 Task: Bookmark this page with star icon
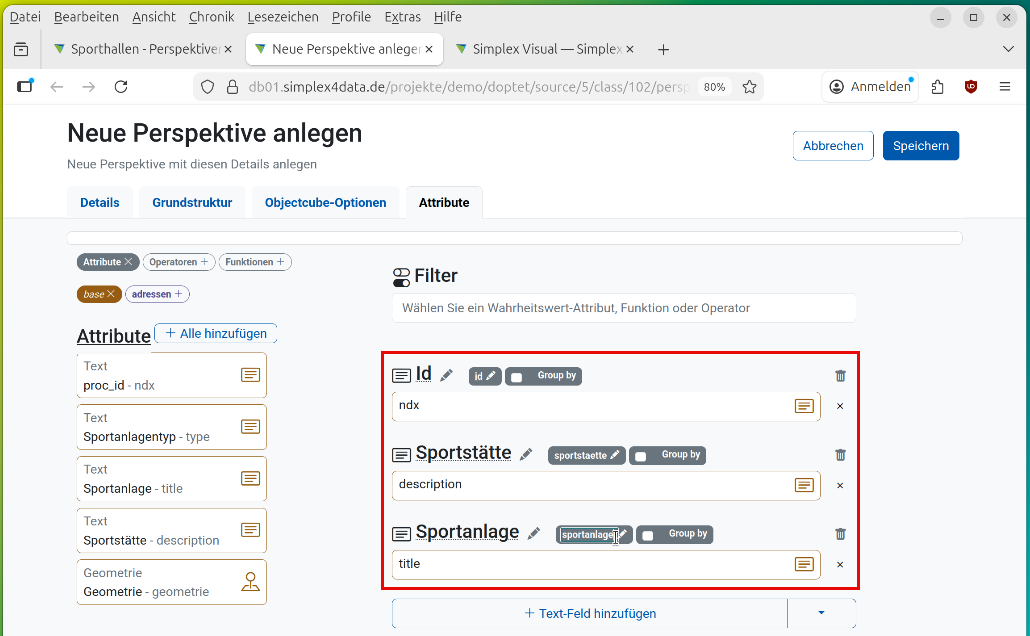(749, 87)
